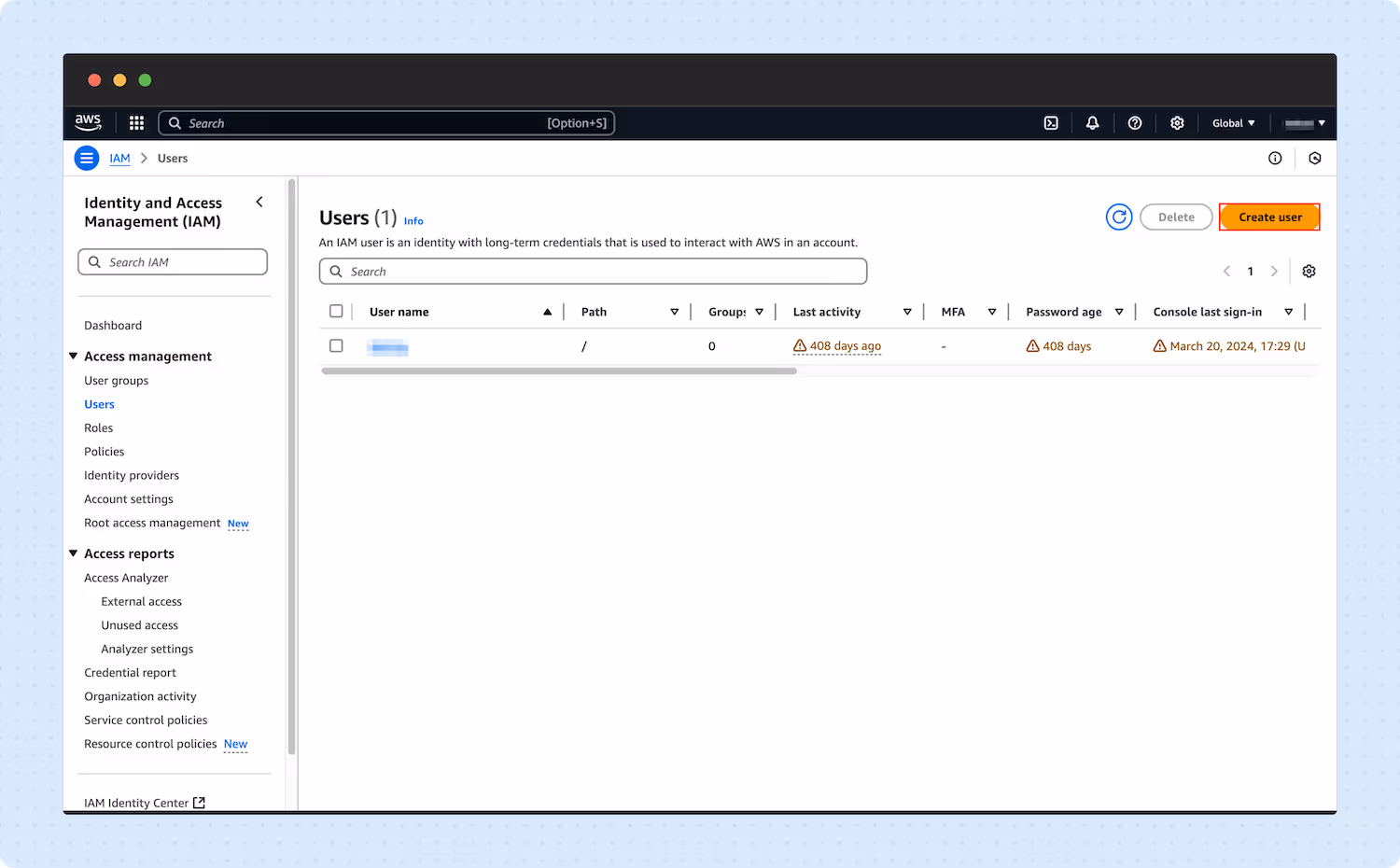Check the checkbox for the listed user
Screen dimensions: 1400x868
[336, 345]
